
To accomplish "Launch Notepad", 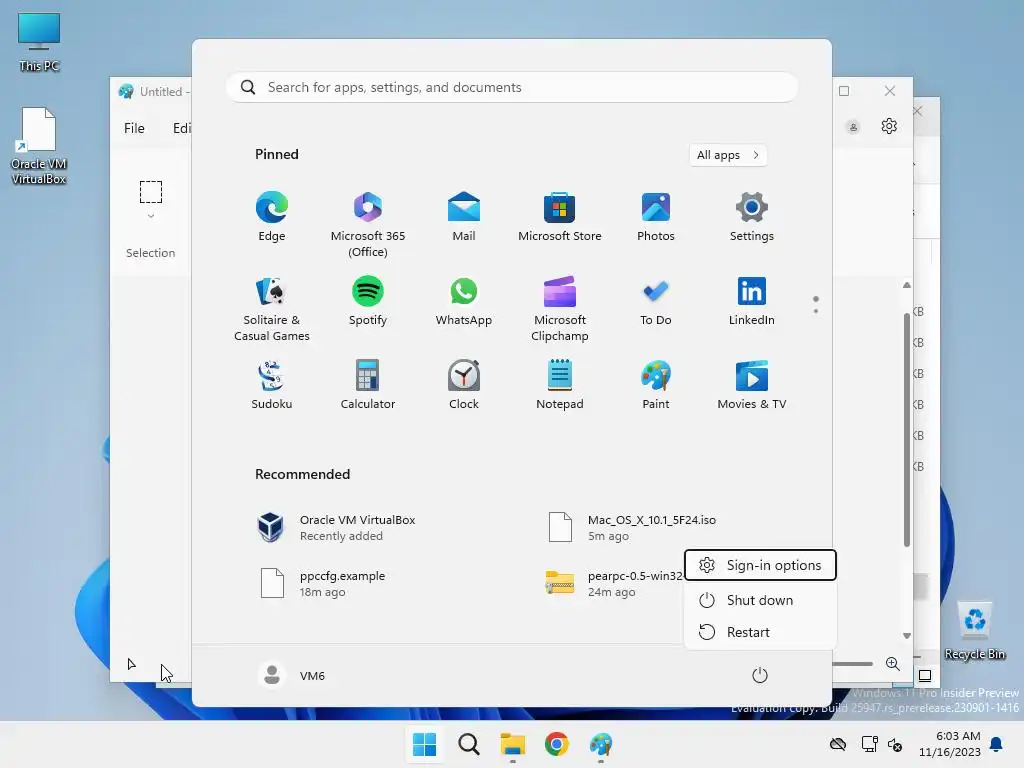I will pos(560,385).
